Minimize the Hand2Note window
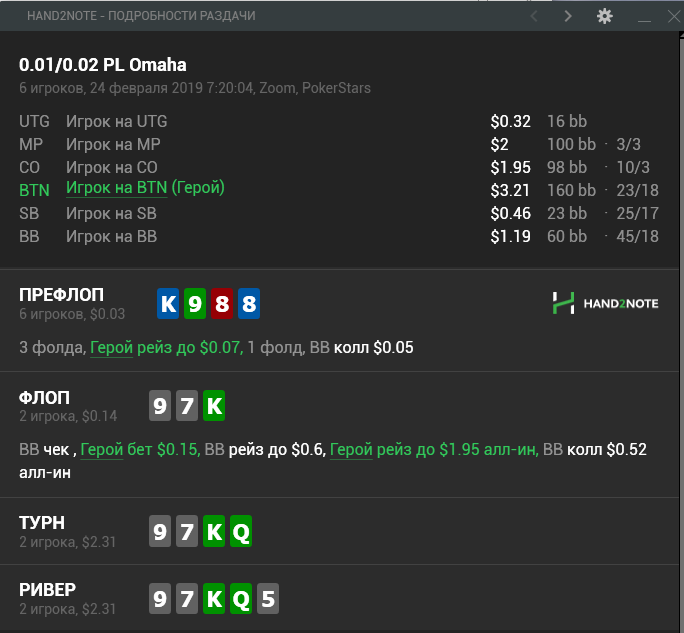 (644, 20)
